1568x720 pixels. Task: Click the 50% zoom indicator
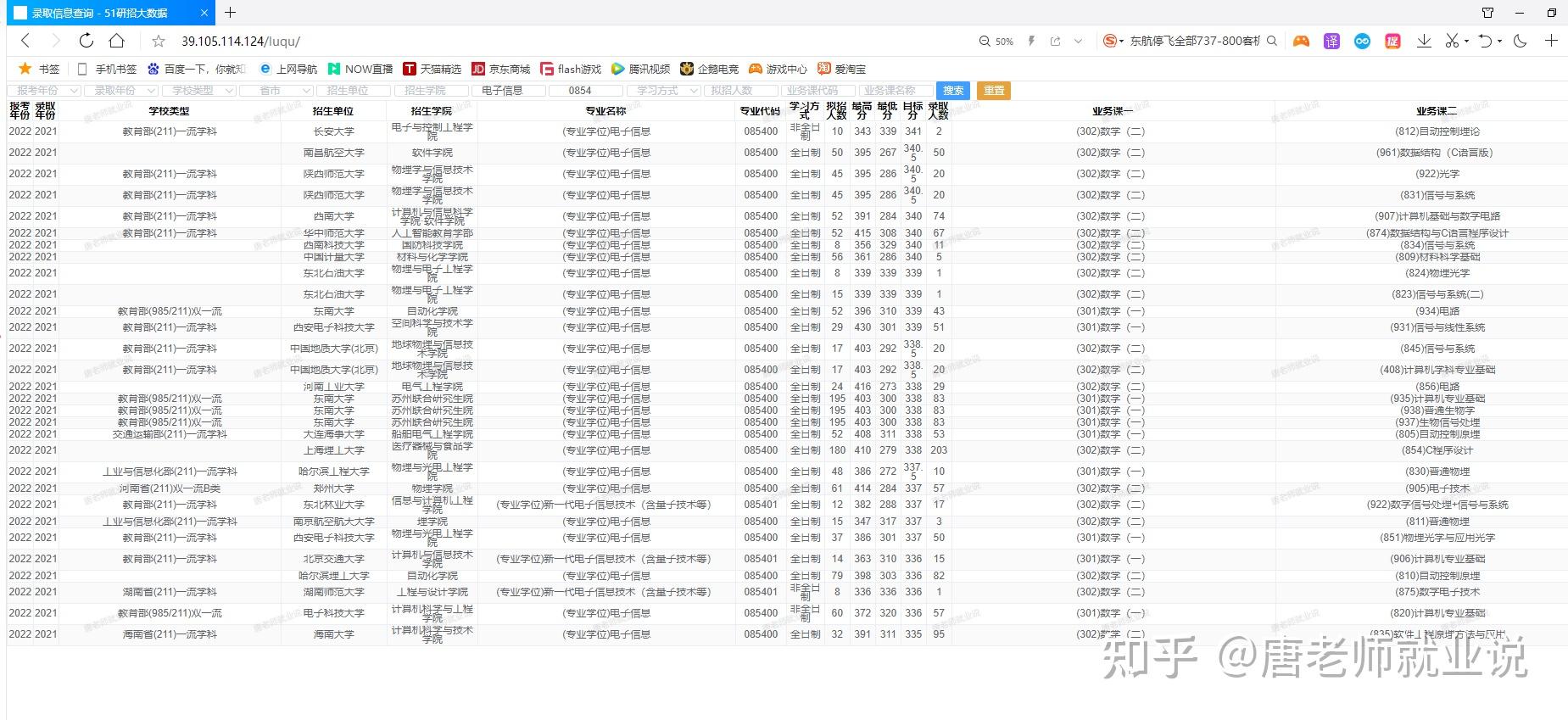pos(996,41)
